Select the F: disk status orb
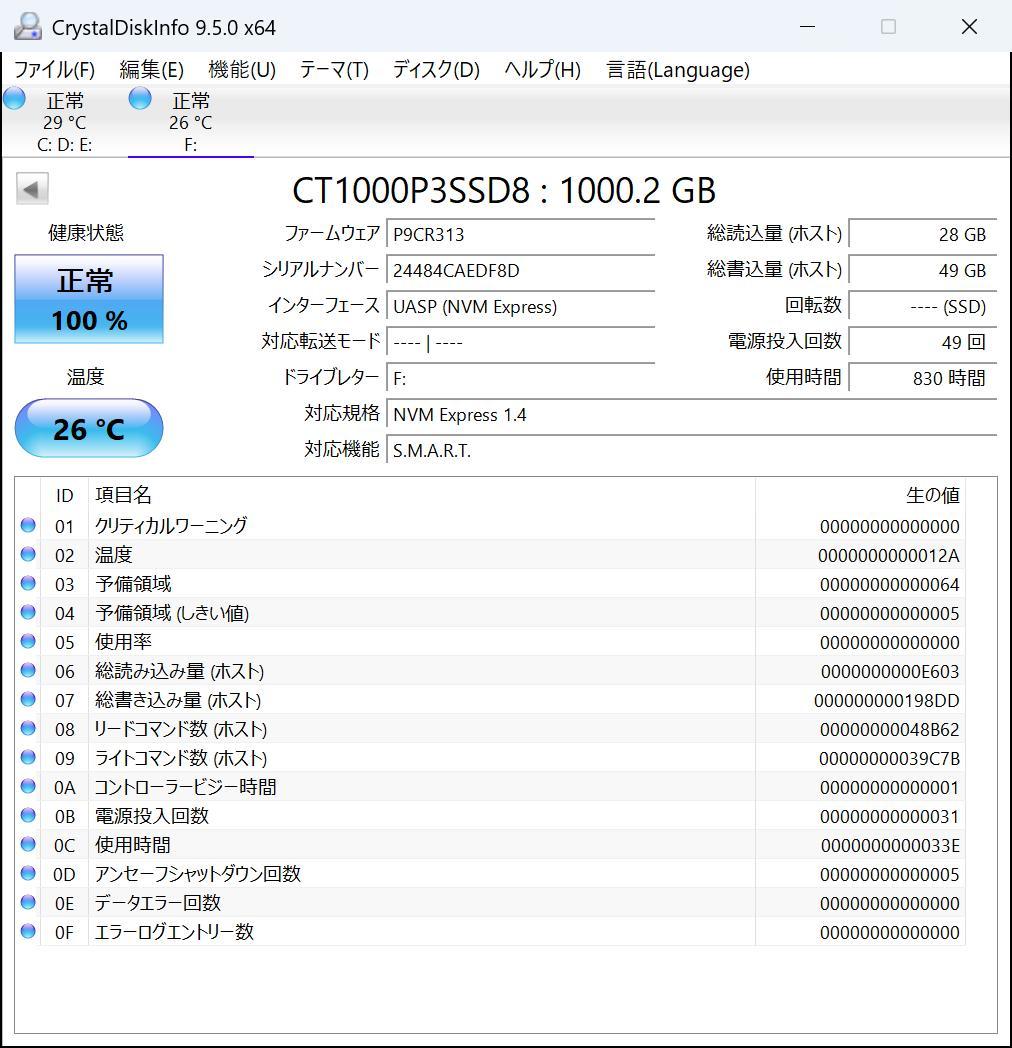 (140, 98)
